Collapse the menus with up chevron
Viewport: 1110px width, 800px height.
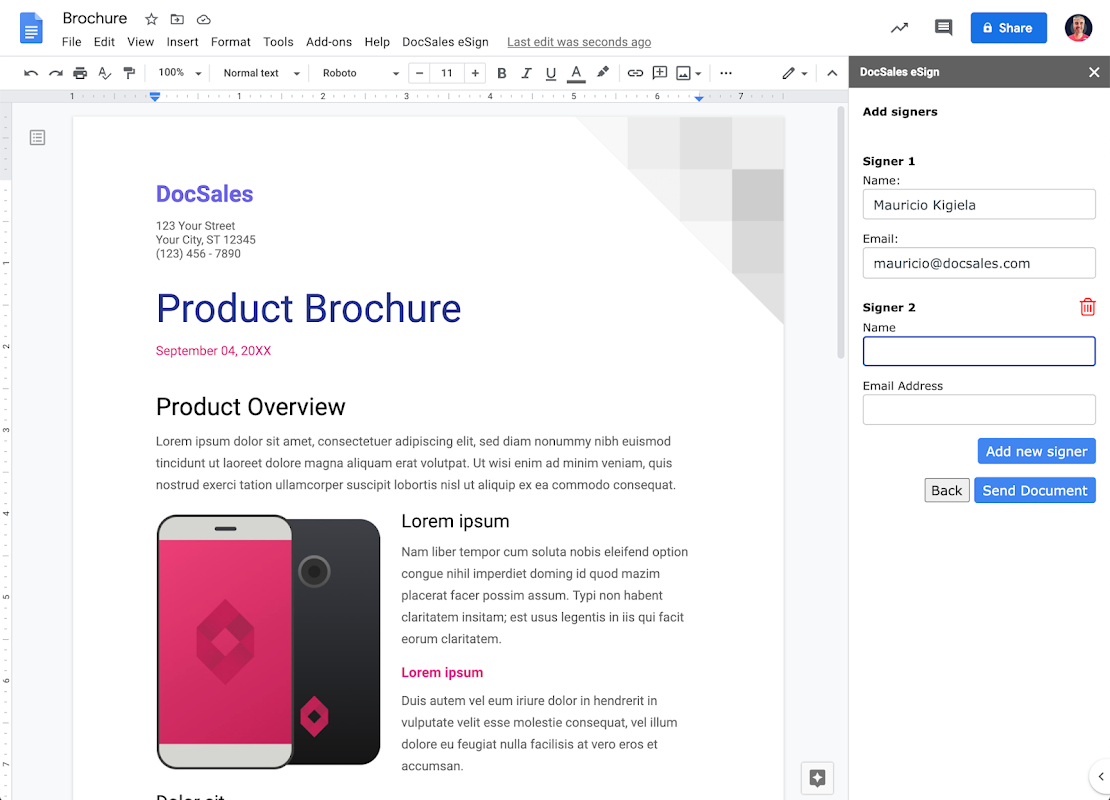pyautogui.click(x=832, y=73)
